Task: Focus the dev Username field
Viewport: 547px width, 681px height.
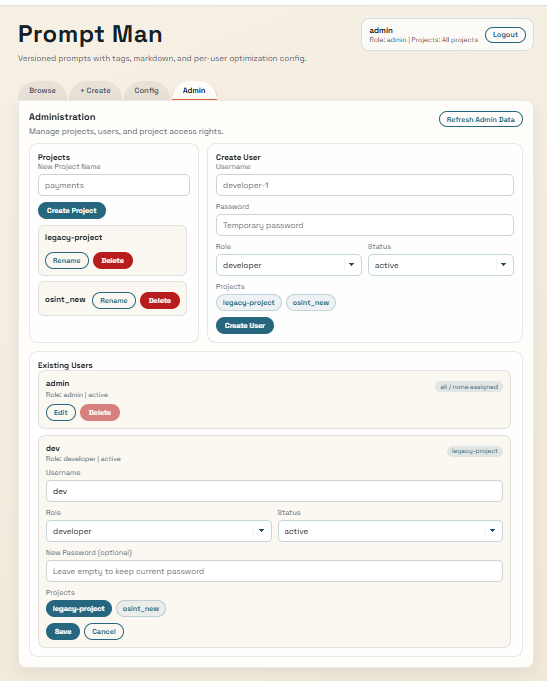Action: [274, 491]
